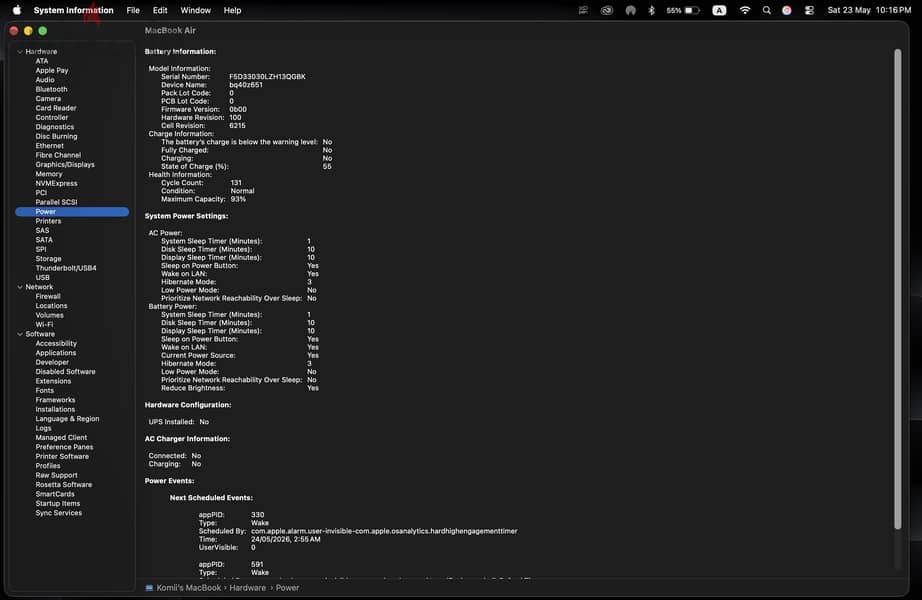Open the Edit menu
Viewport: 922px width, 600px height.
pos(160,10)
